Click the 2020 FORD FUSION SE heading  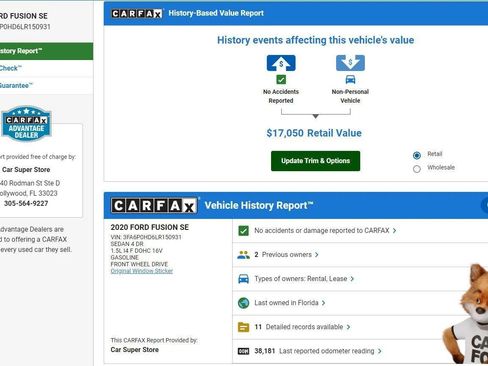coord(150,227)
